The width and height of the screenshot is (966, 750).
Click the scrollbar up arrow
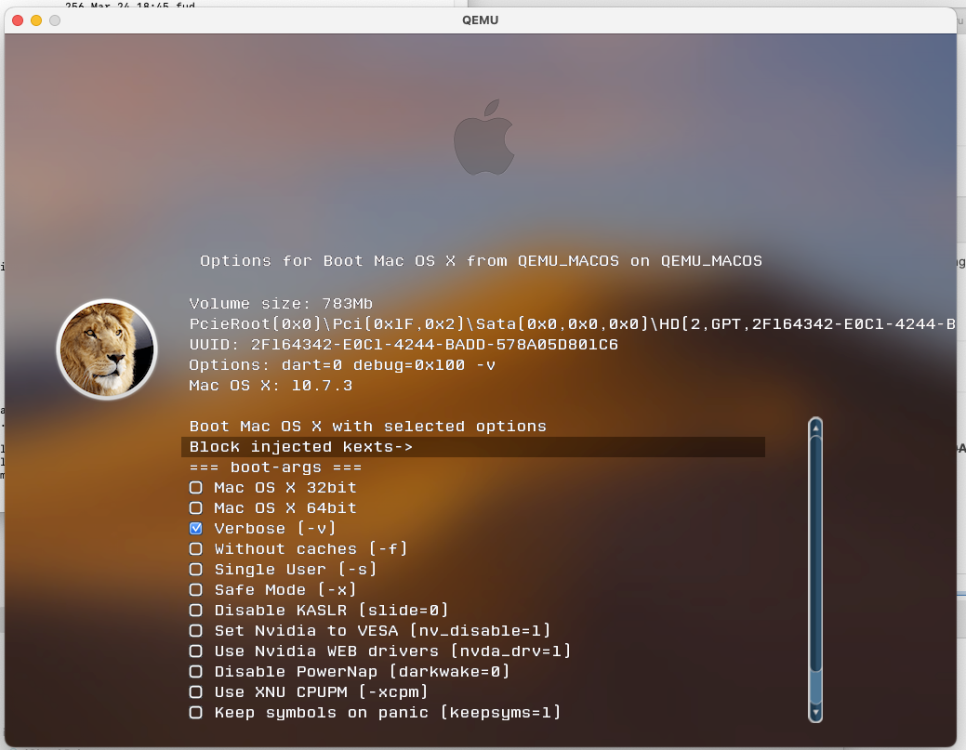point(816,427)
